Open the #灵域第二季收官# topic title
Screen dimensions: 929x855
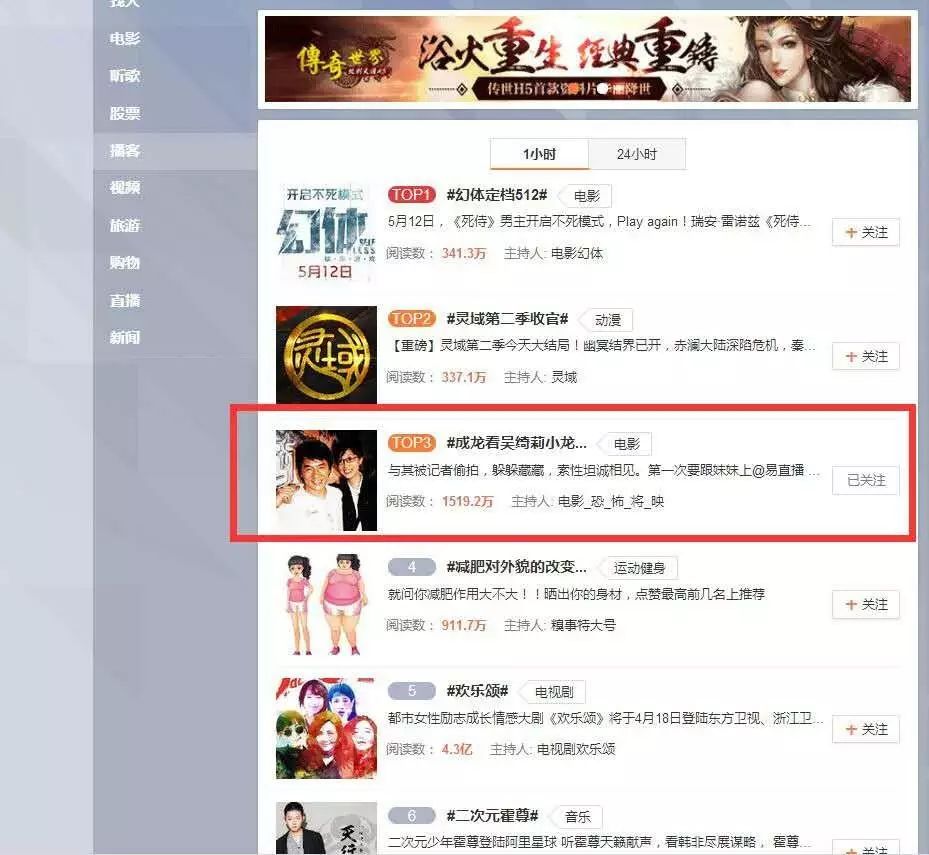click(x=507, y=319)
